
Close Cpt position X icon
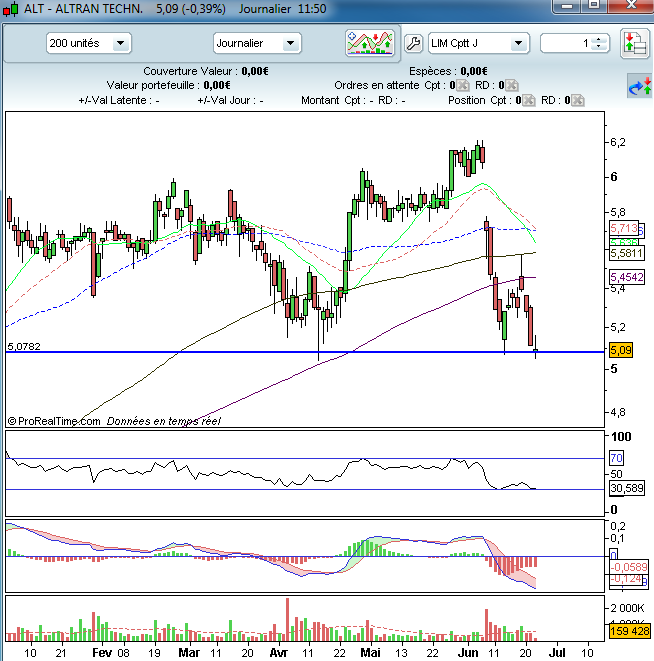[529, 100]
